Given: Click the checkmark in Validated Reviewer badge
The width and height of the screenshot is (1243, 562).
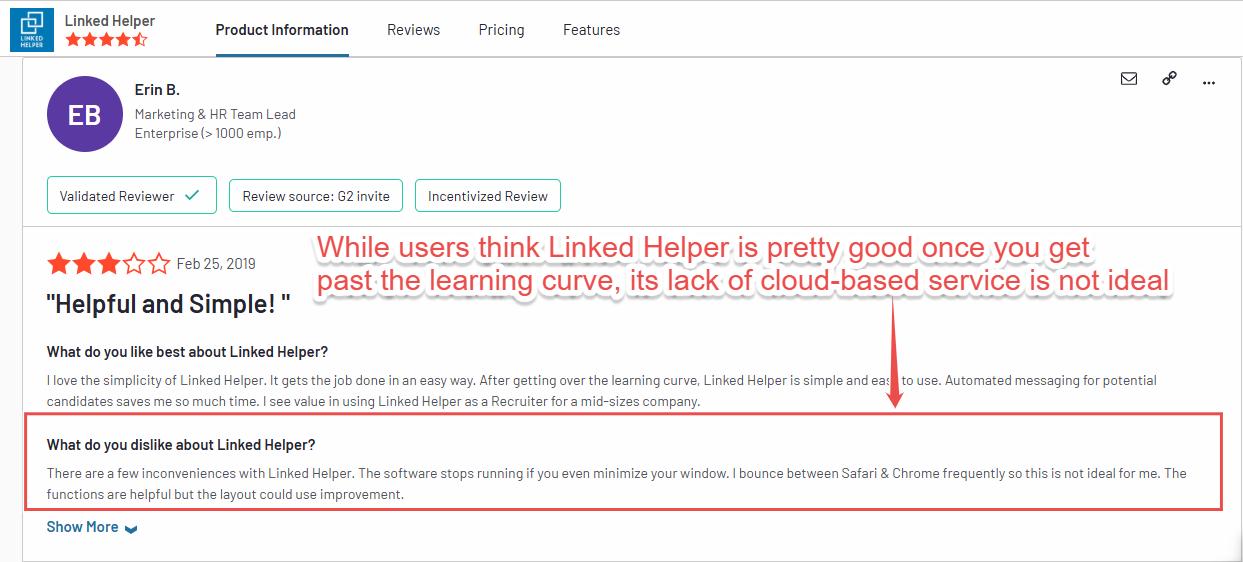Looking at the screenshot, I should [192, 196].
